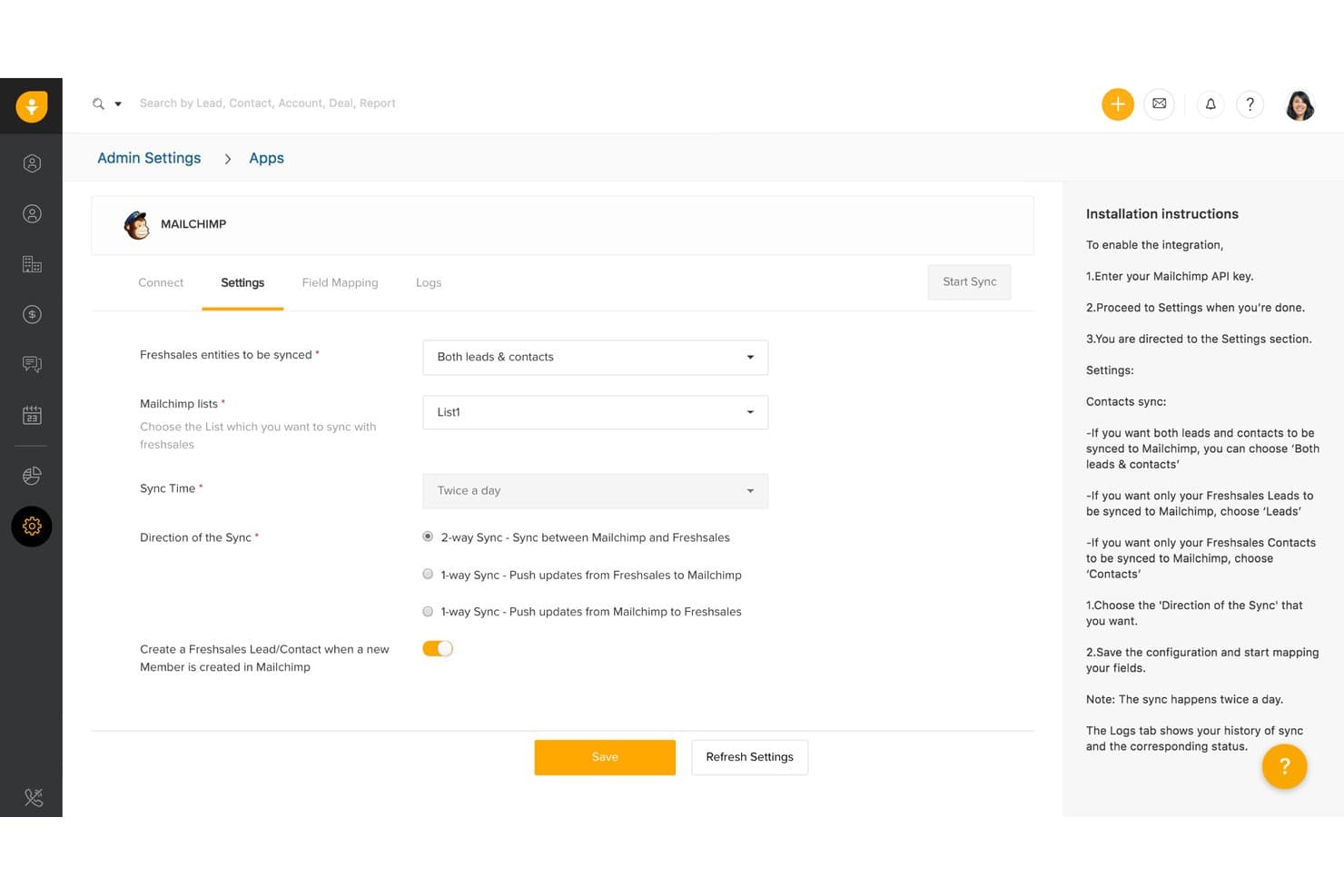Click the search field for leads and contacts
Screen dimensions: 1344x896
pyautogui.click(x=268, y=103)
